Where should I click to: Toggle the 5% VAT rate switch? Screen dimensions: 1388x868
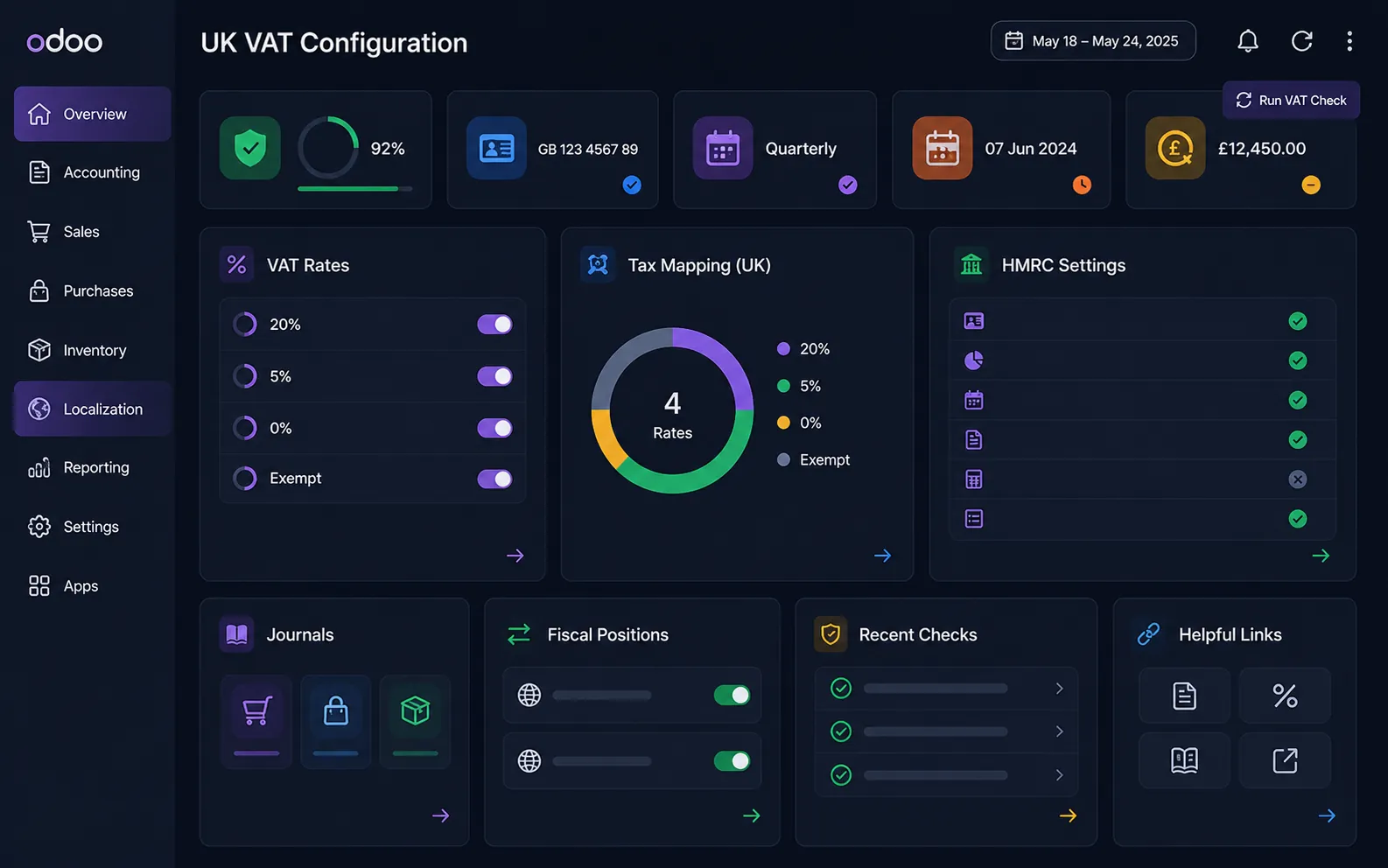click(494, 376)
